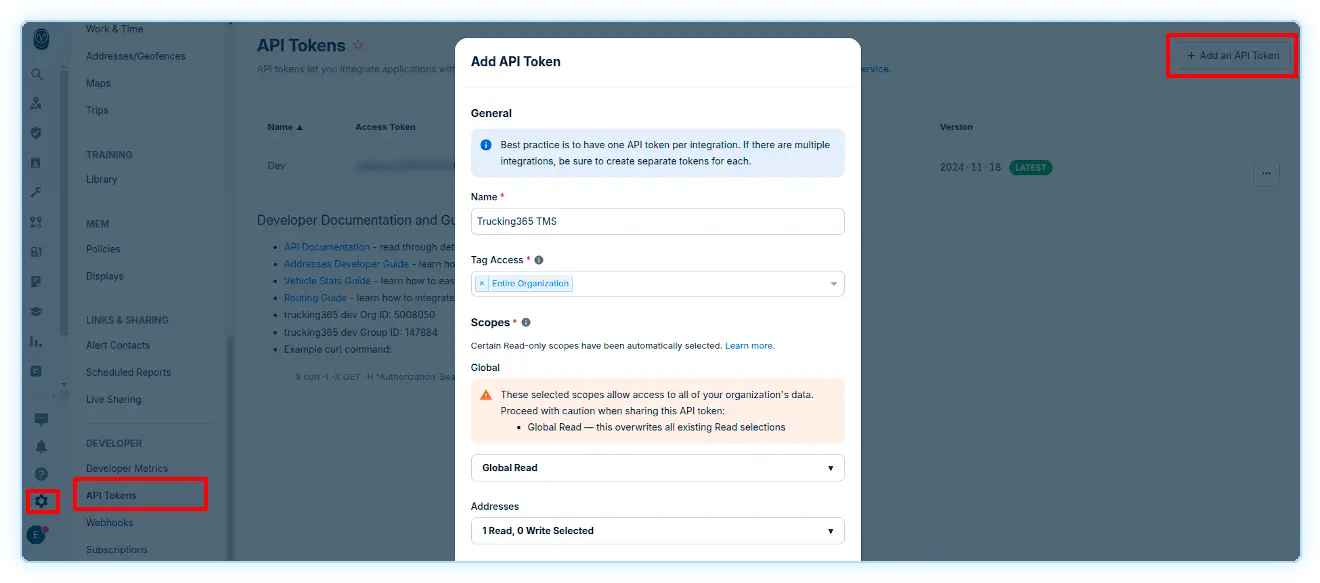The height and width of the screenshot is (583, 1320).
Task: Click the chat feedback bubble icon
Action: click(x=41, y=420)
